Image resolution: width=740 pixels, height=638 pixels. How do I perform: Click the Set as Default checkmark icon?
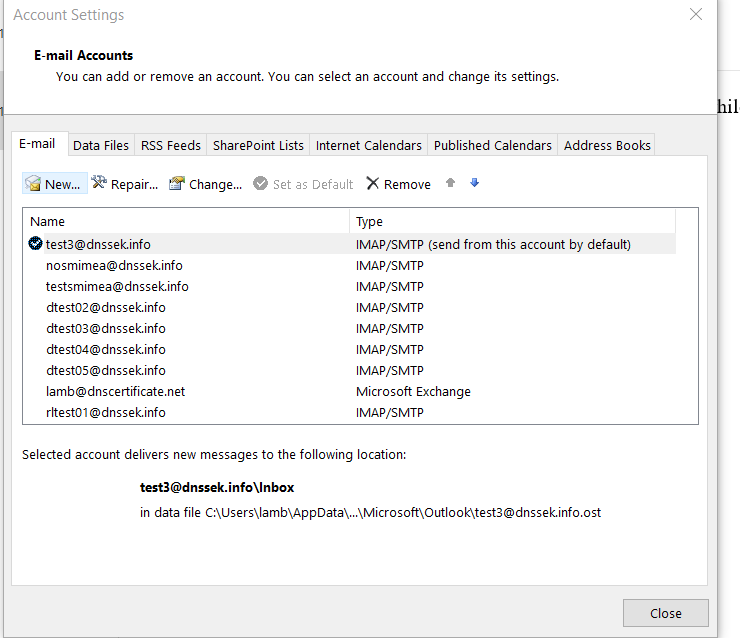click(260, 183)
